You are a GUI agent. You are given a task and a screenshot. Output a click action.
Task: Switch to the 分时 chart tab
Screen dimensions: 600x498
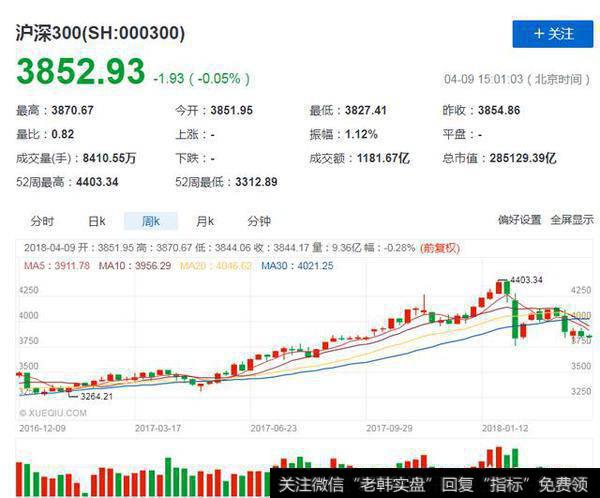click(42, 221)
